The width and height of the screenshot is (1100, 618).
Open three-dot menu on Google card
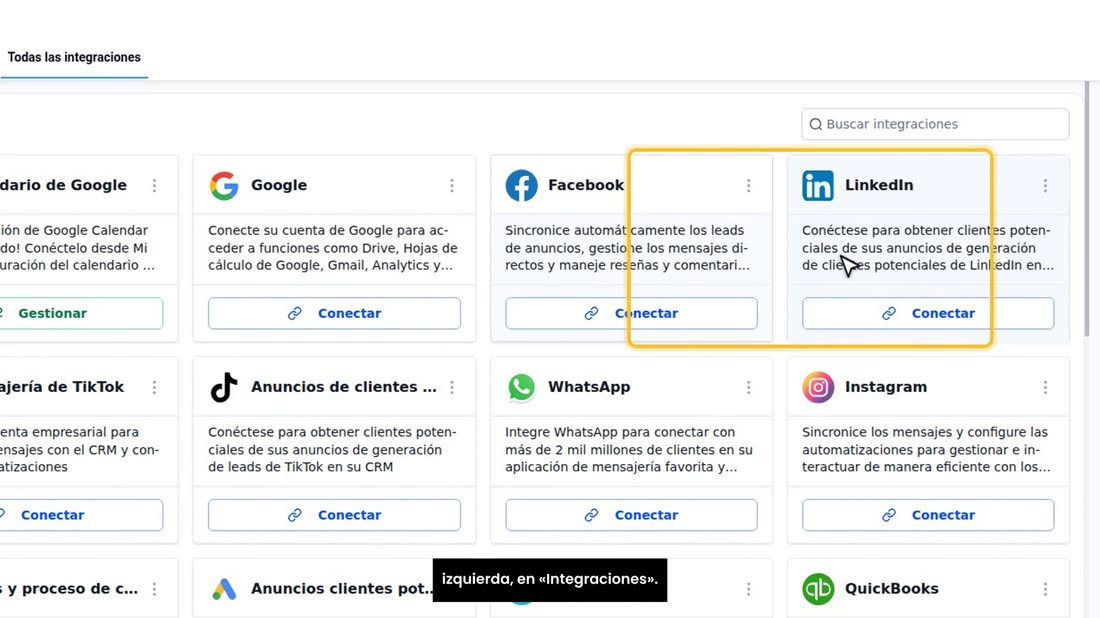(x=452, y=185)
